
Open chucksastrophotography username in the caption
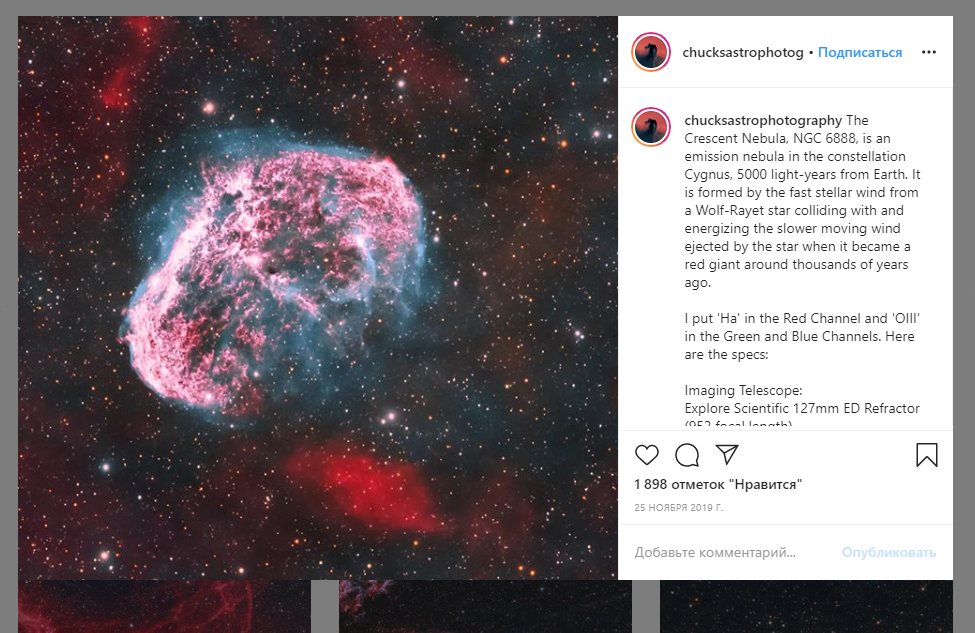[763, 120]
